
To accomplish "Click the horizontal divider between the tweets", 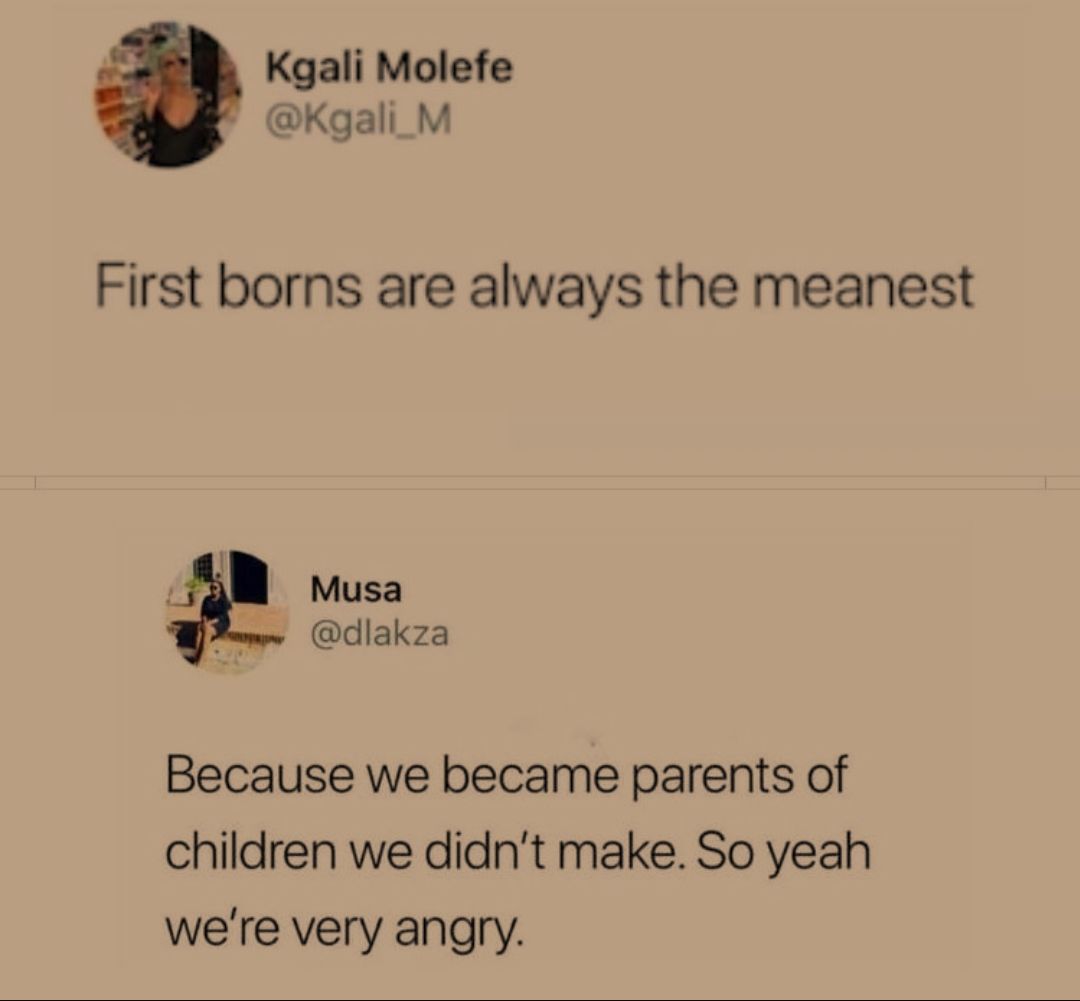I will [x=540, y=481].
